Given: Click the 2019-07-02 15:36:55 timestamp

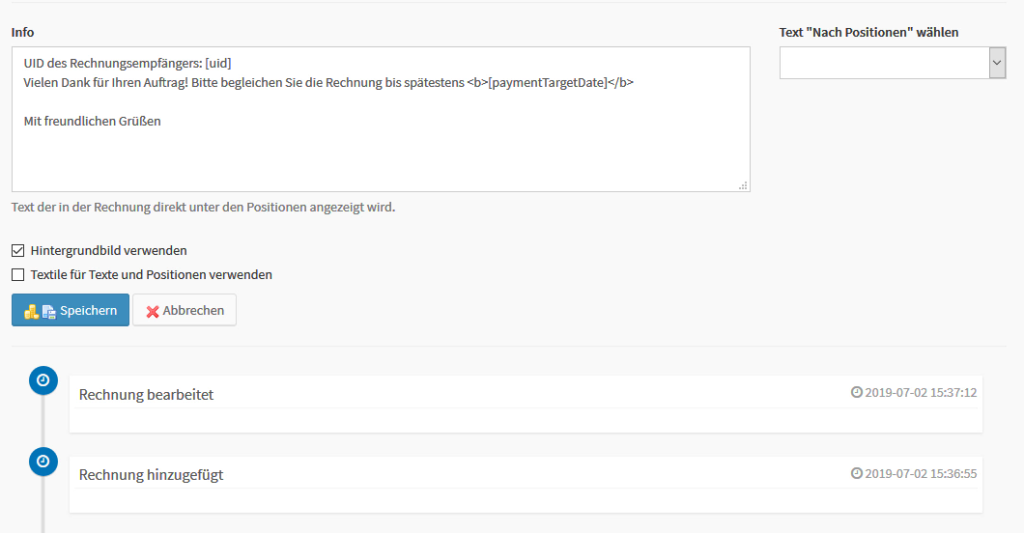Looking at the screenshot, I should tap(921, 473).
